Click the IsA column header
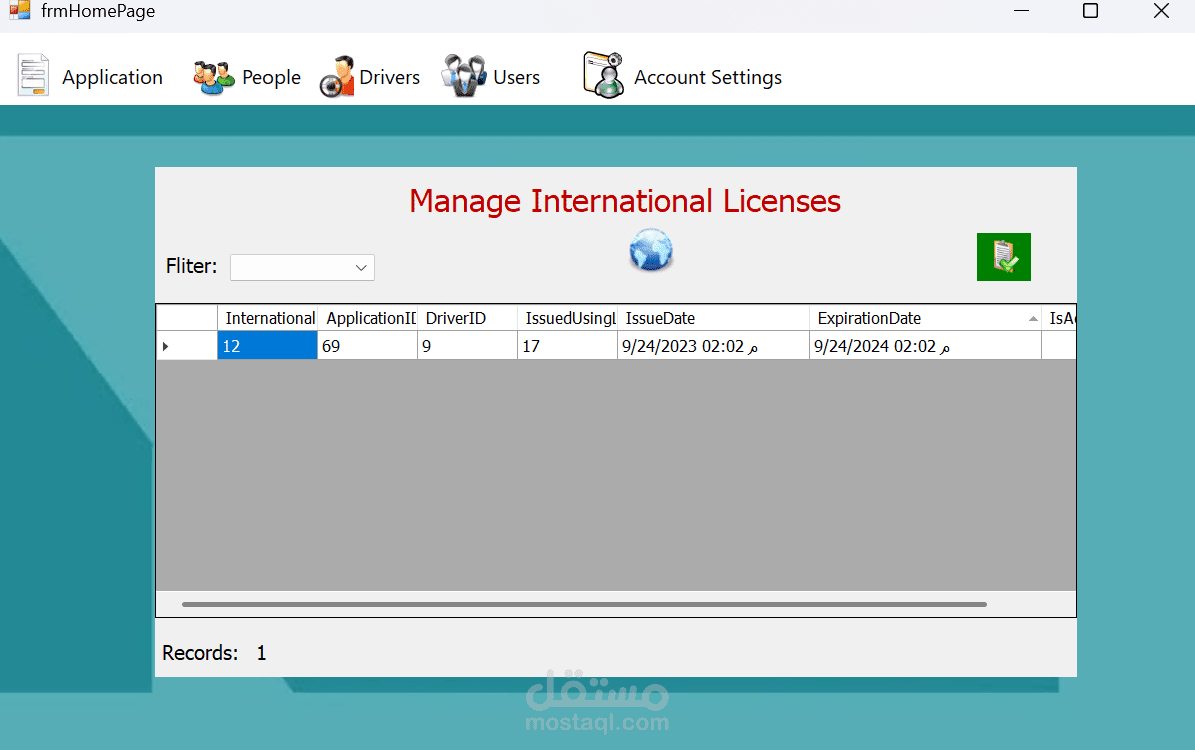The width and height of the screenshot is (1195, 750). click(1059, 318)
